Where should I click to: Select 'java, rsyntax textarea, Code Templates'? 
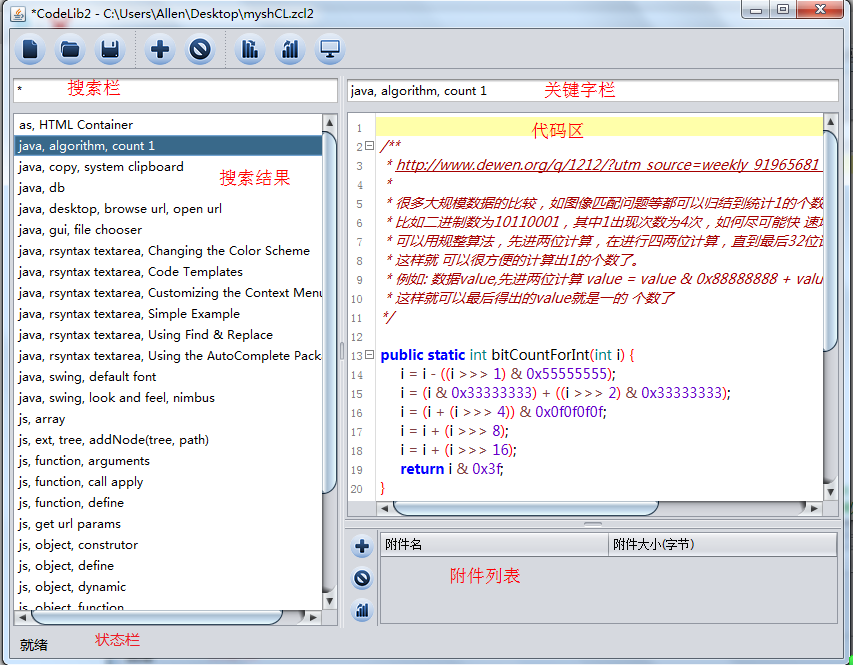168,272
